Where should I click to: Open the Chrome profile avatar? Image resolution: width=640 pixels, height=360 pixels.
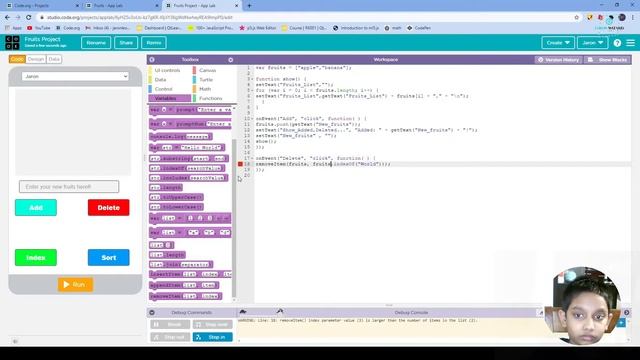click(622, 18)
